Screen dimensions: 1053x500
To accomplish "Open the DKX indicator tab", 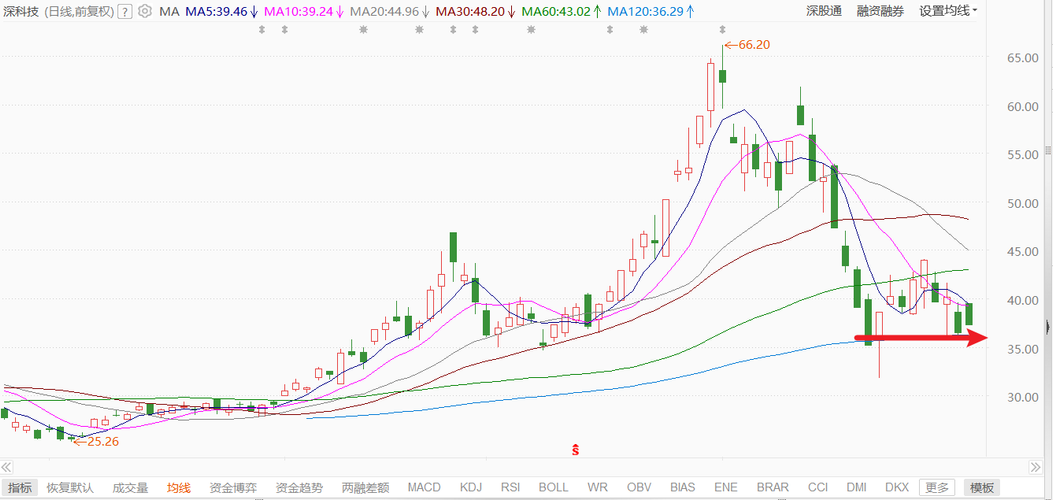I will (897, 488).
